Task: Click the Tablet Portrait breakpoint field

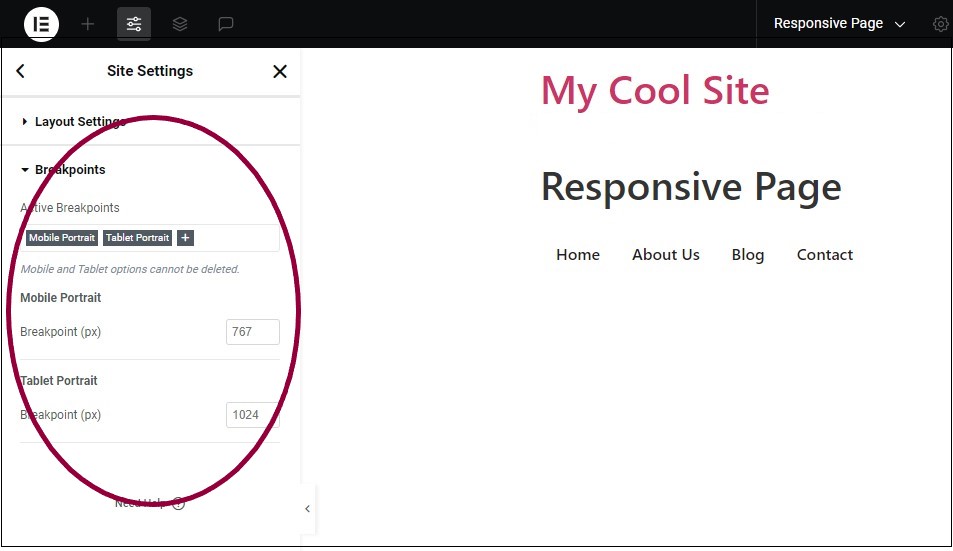Action: tap(252, 415)
